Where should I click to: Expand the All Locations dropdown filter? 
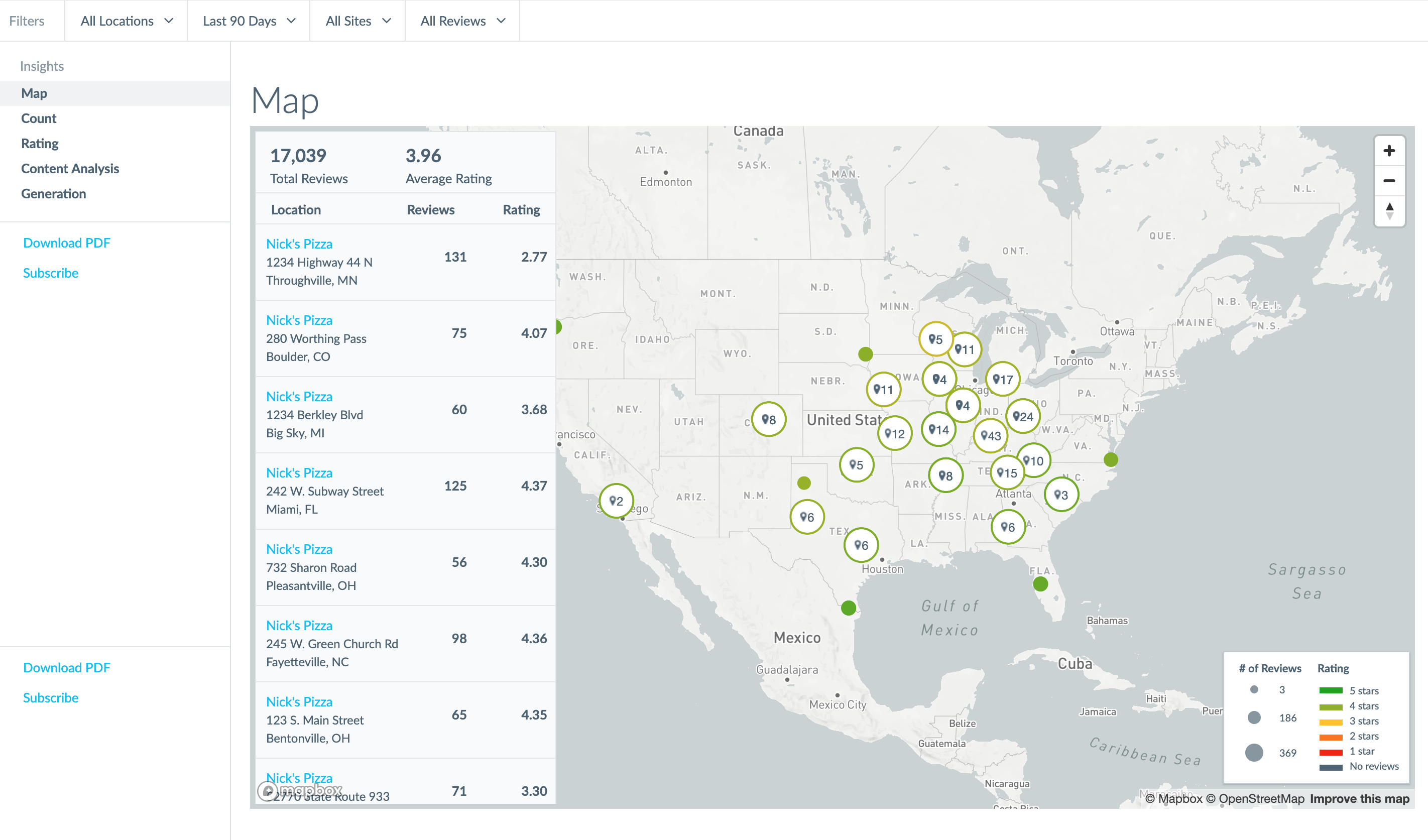click(126, 20)
